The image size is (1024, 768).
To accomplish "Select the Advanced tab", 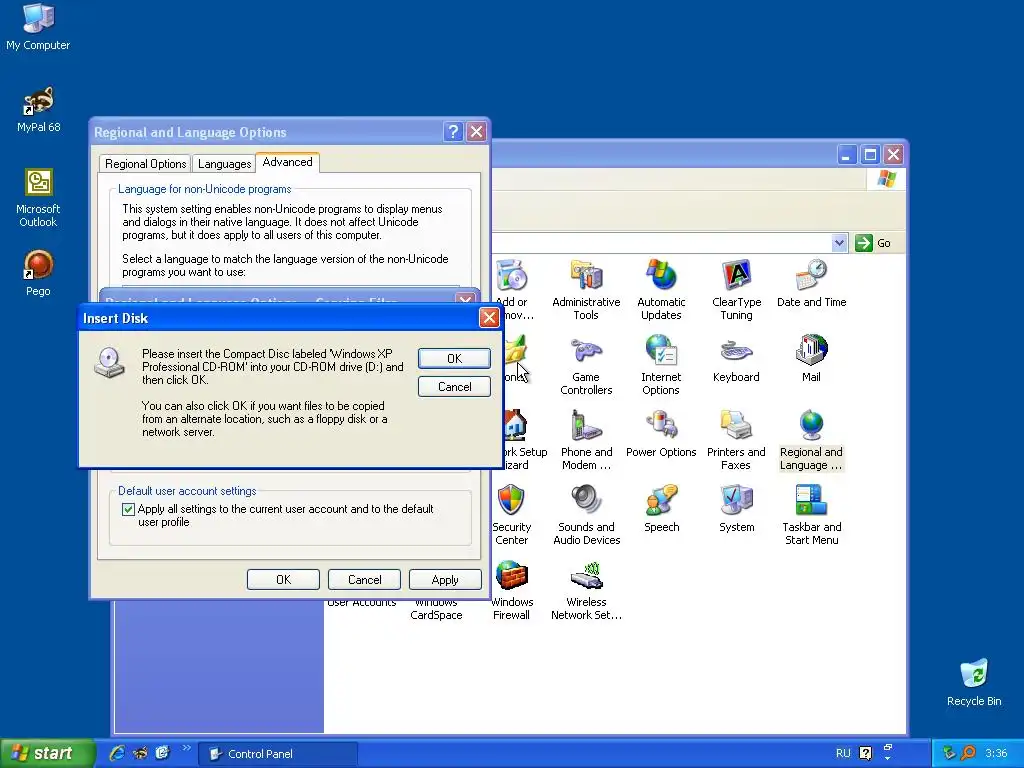I will coord(287,162).
